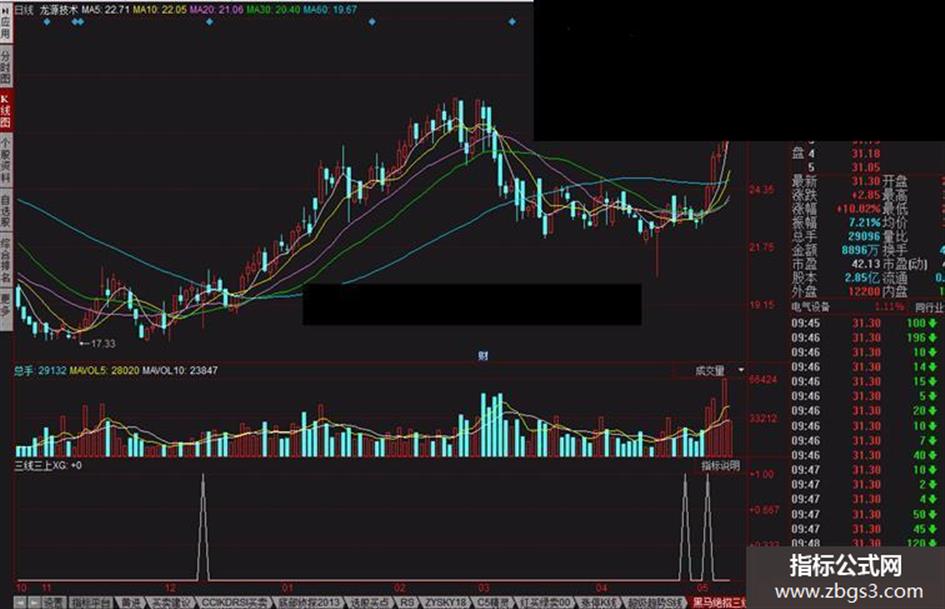Click the 17.33 low price label
Screen dimensions: 945x609
[x=102, y=344]
